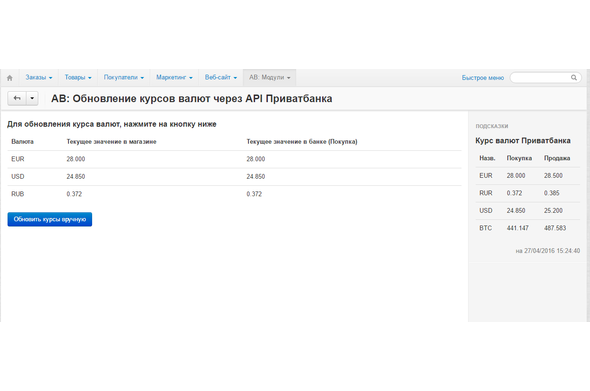Click sidebar Продажа column header

pyautogui.click(x=557, y=158)
